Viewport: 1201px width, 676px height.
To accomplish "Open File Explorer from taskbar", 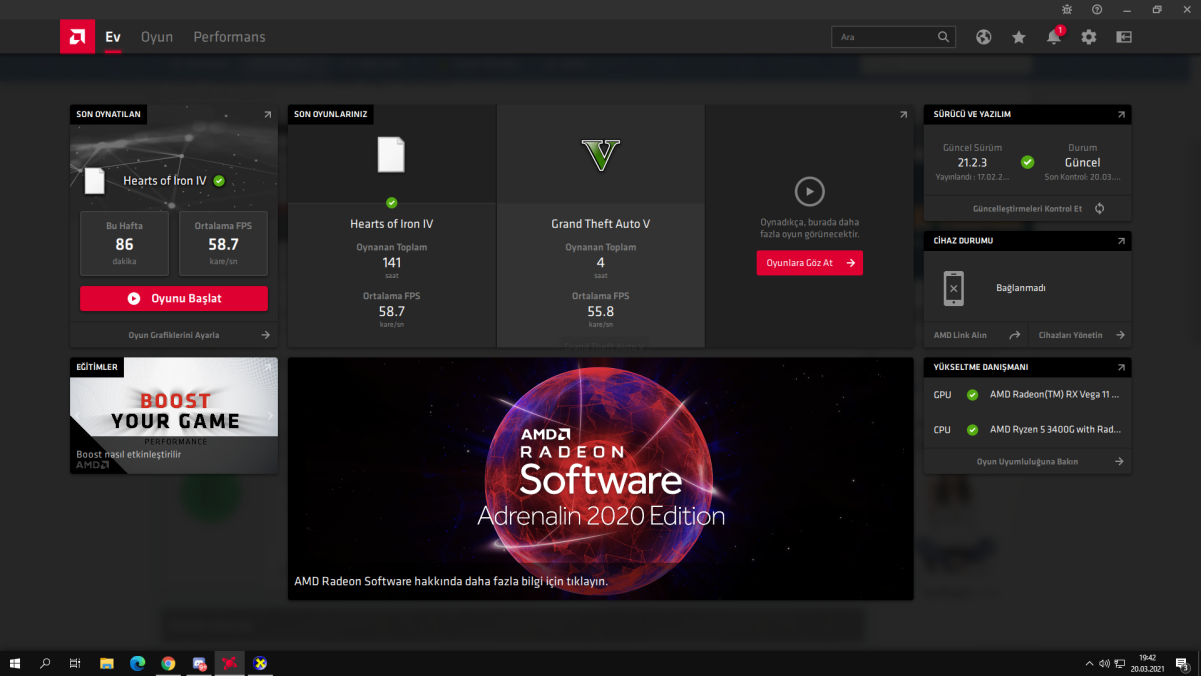I will (x=107, y=663).
